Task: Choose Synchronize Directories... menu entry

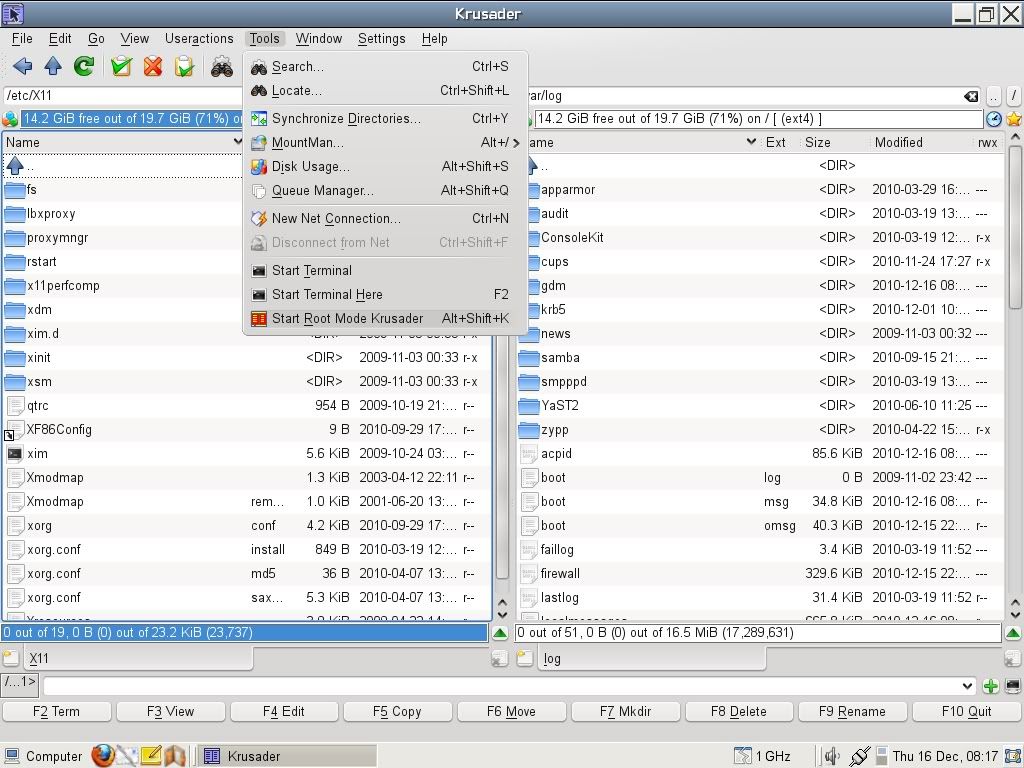Action: (385, 119)
